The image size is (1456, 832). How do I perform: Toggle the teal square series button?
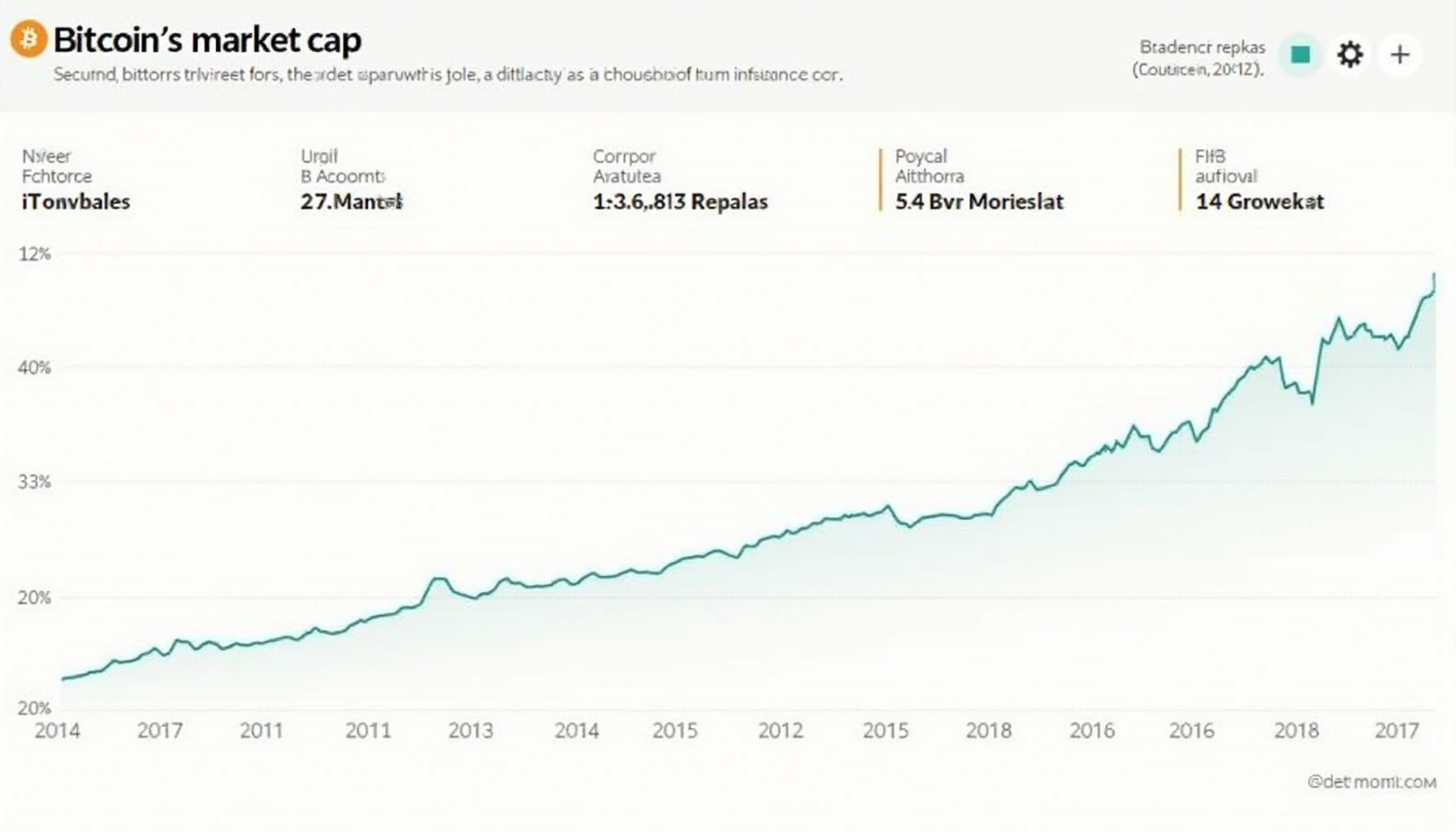[1301, 54]
